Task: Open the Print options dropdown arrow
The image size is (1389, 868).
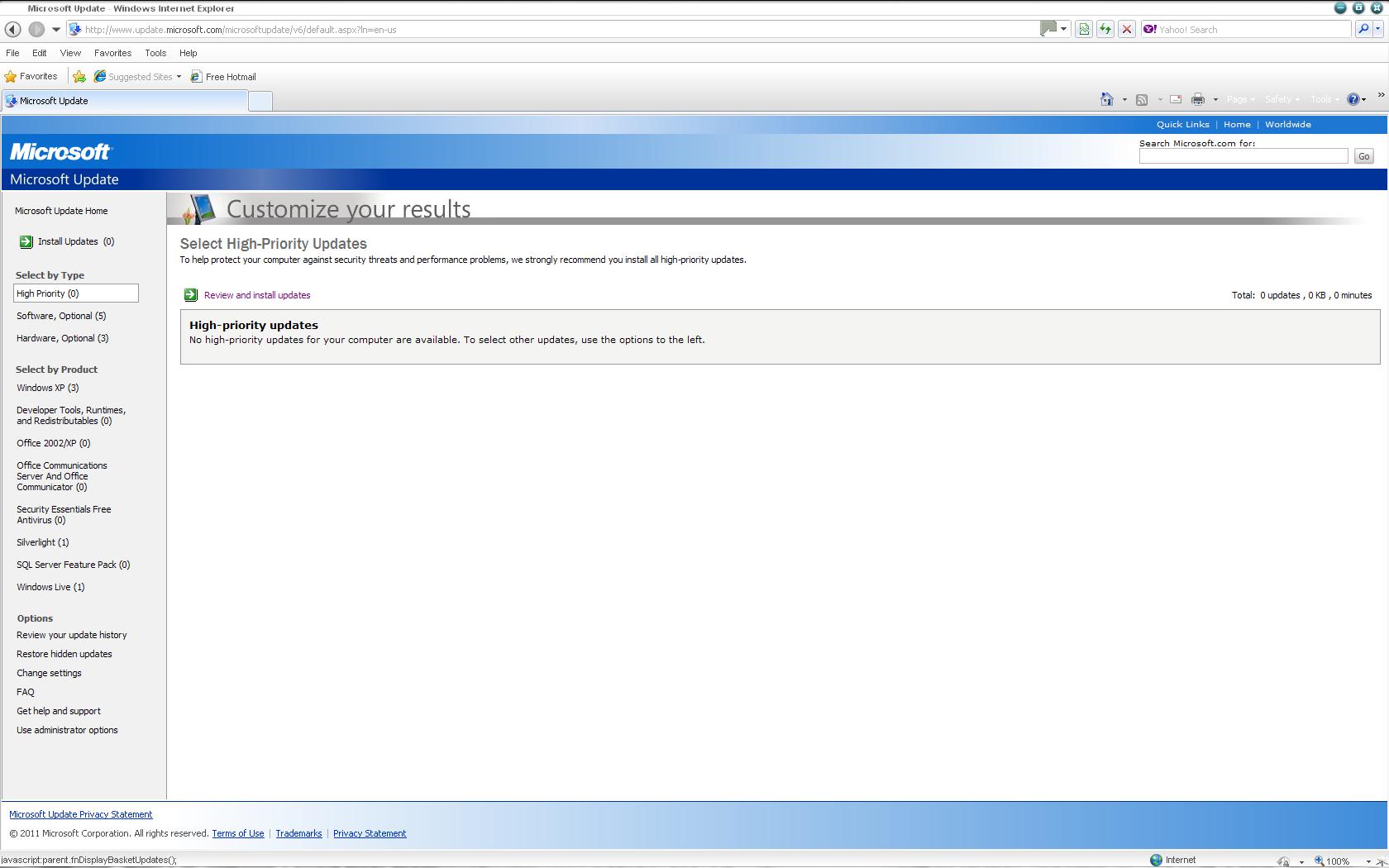Action: [1215, 100]
